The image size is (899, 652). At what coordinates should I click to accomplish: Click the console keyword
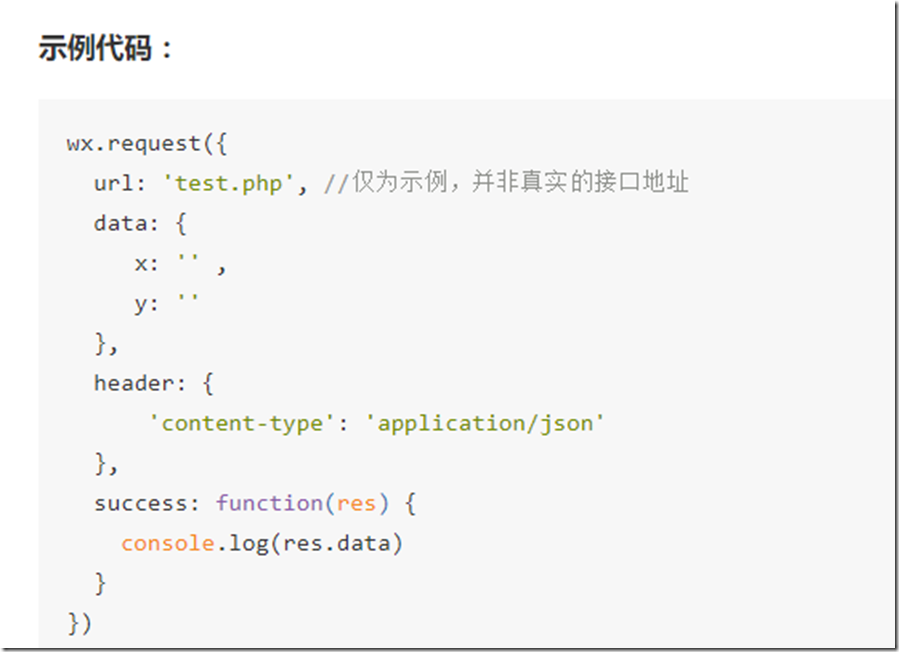pyautogui.click(x=168, y=543)
